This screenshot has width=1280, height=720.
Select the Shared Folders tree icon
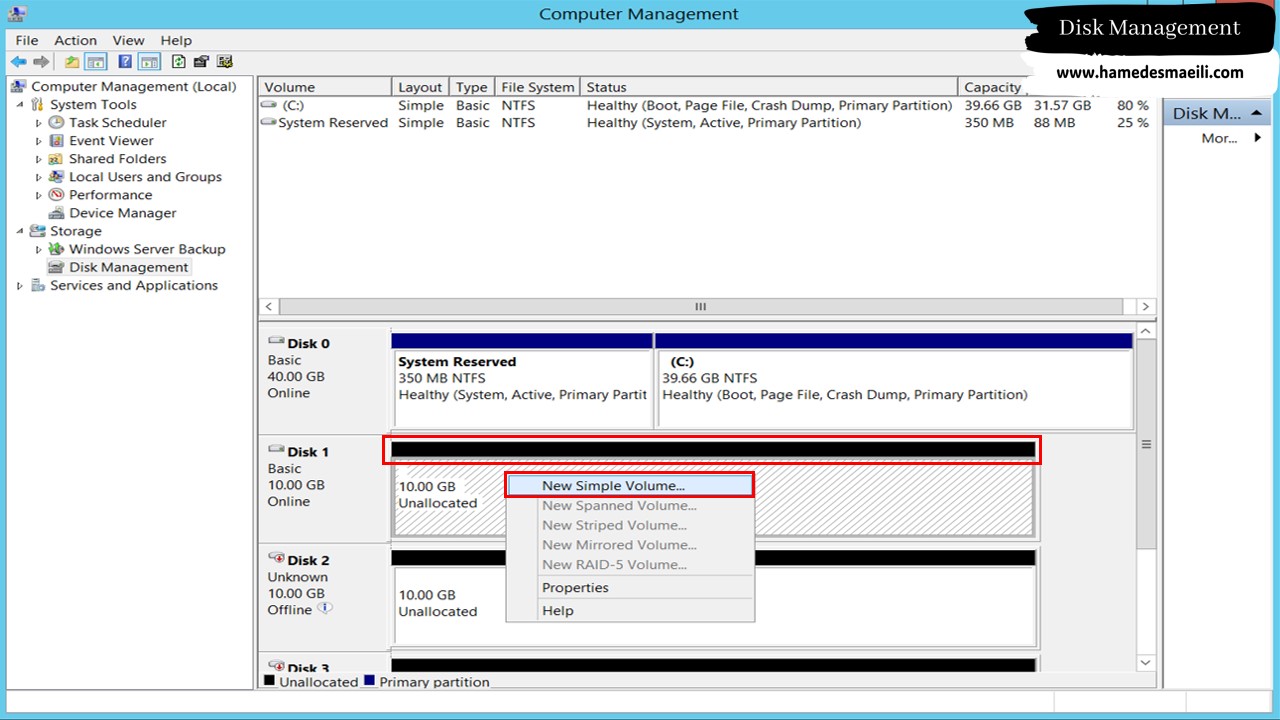pos(57,159)
